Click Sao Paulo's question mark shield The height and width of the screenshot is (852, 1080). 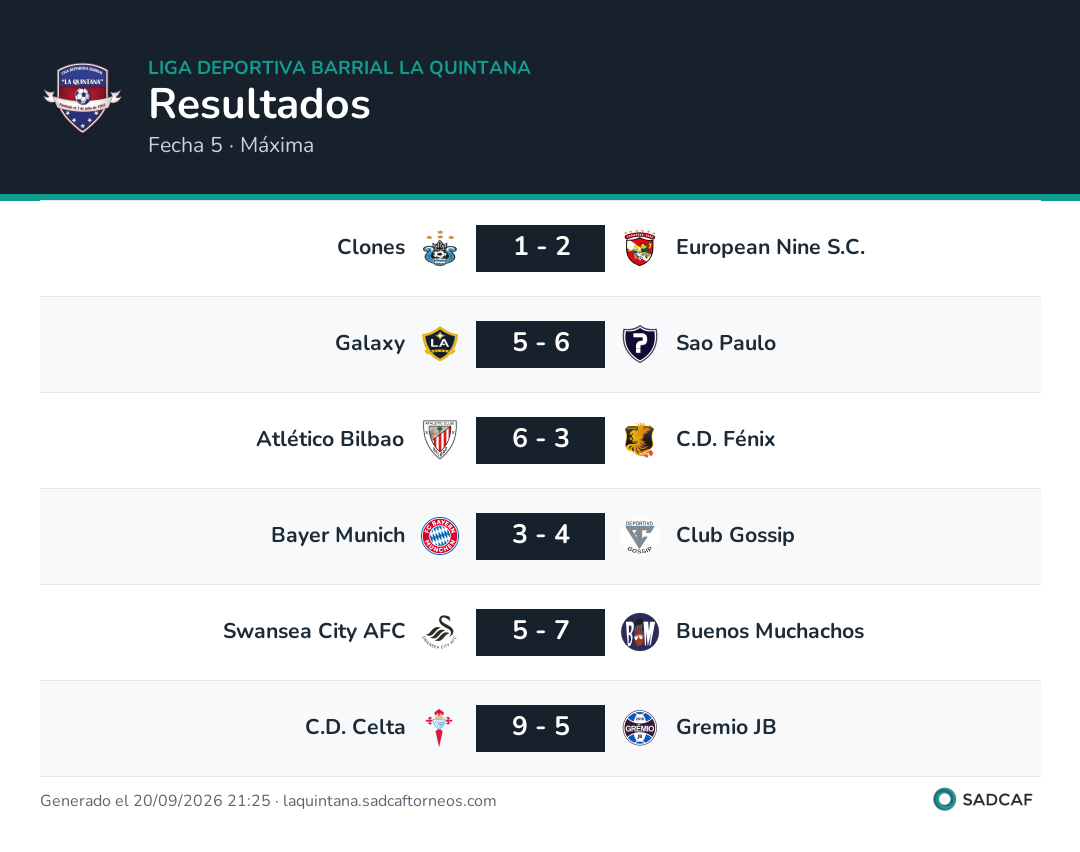pos(640,344)
